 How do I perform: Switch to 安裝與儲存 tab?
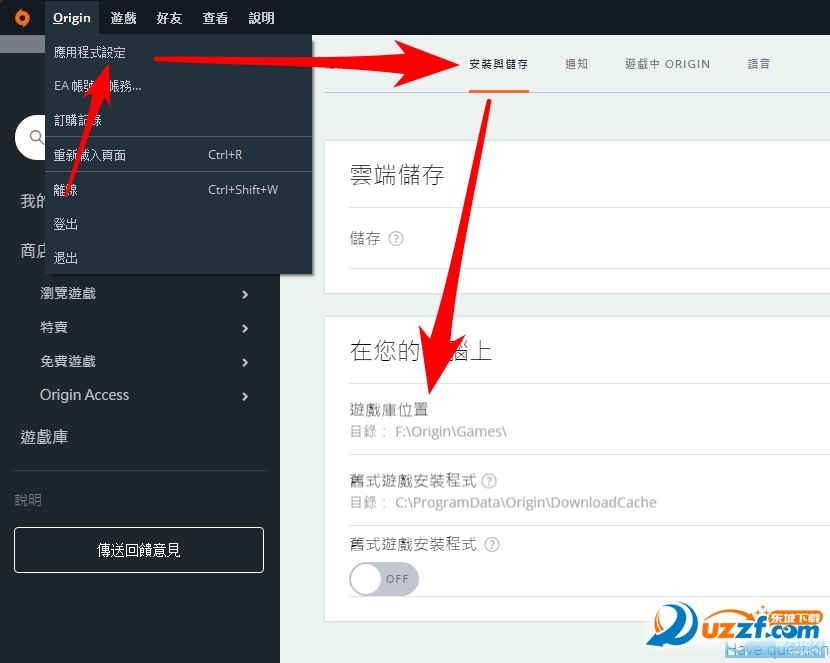(499, 64)
